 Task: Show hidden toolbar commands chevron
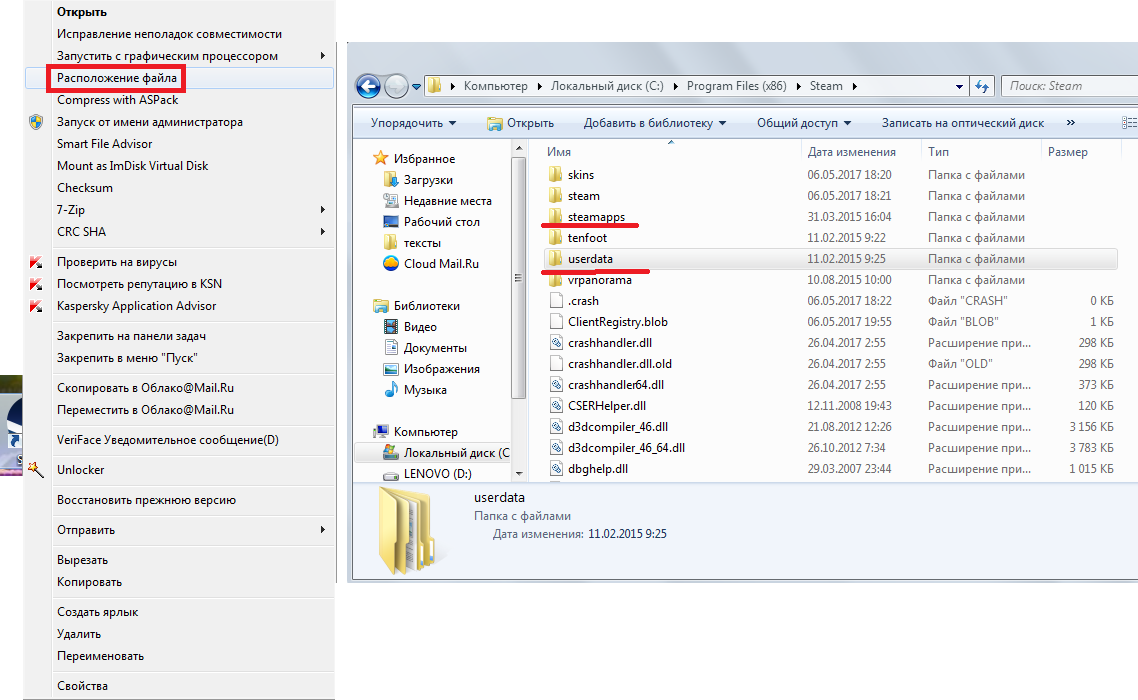click(1071, 123)
